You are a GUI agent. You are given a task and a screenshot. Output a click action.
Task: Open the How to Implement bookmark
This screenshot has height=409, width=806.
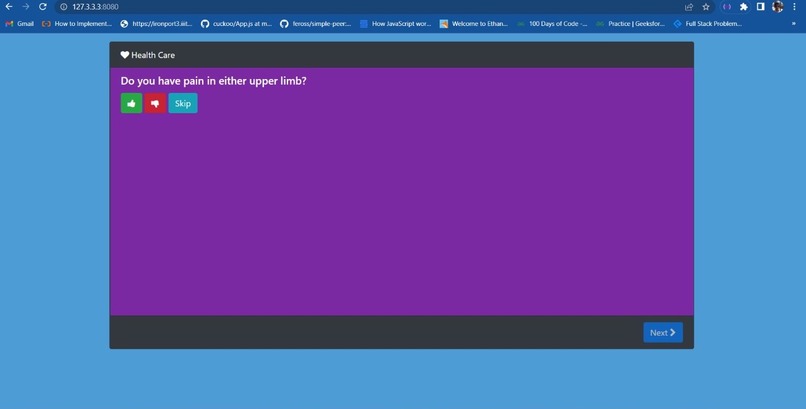[x=77, y=24]
